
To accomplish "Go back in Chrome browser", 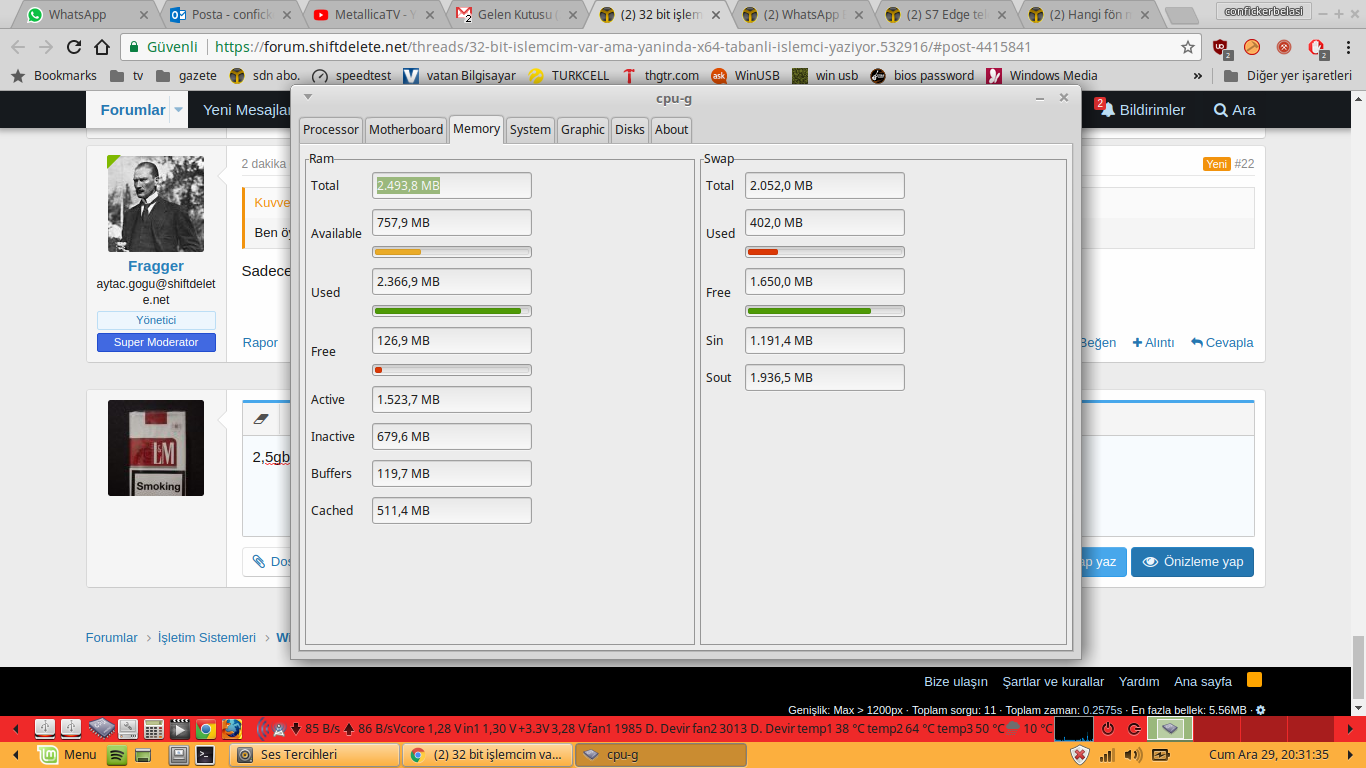I will point(17,47).
